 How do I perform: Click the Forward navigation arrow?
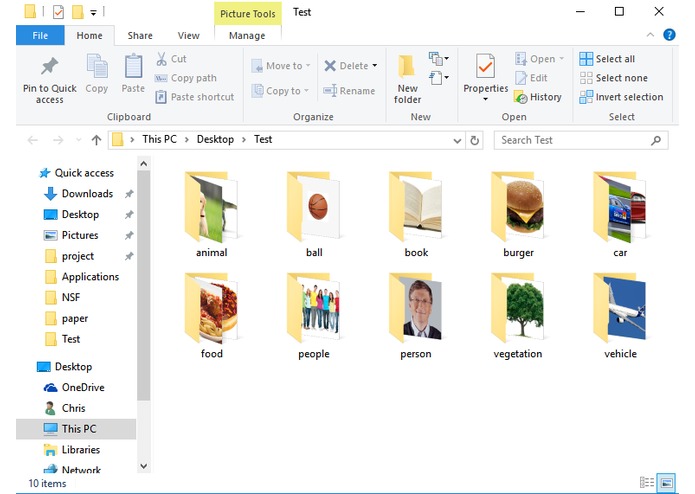coord(58,140)
